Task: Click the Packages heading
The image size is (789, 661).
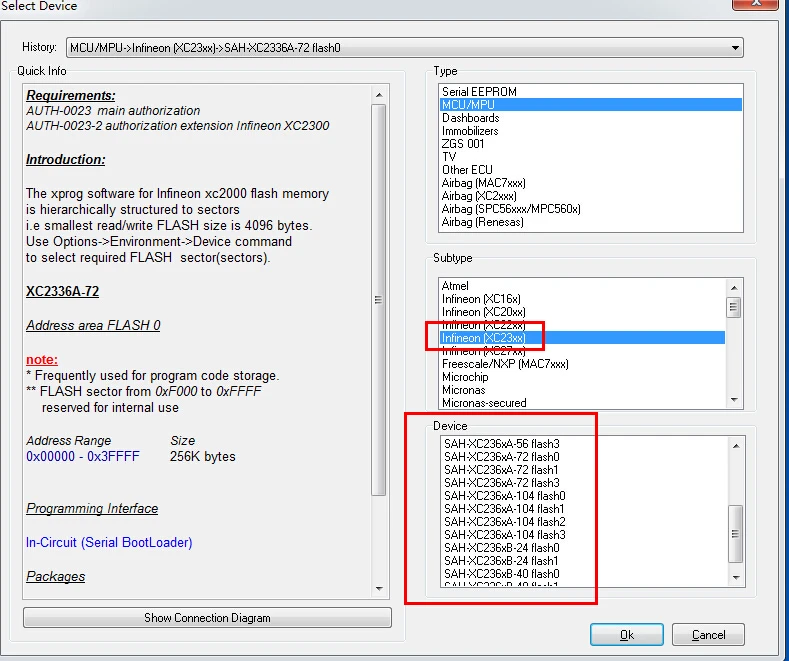Action: pyautogui.click(x=55, y=576)
